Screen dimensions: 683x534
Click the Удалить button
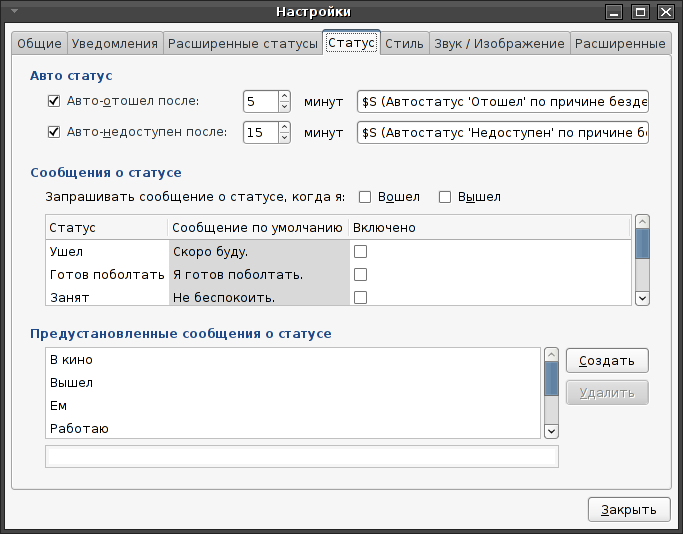tap(607, 393)
